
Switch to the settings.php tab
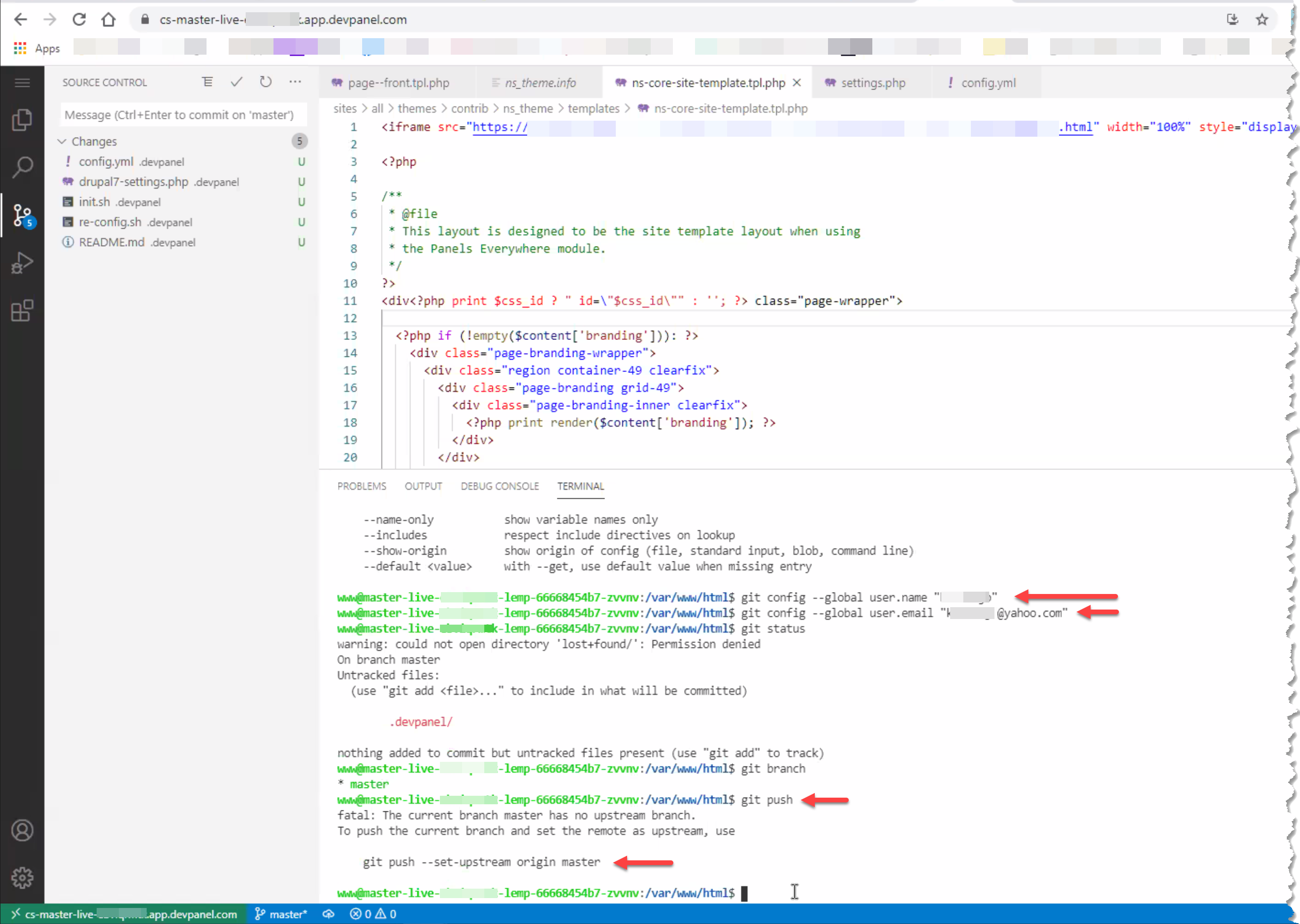click(872, 82)
